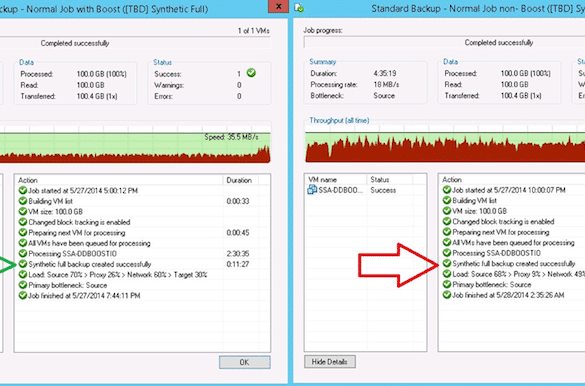585x386 pixels.
Task: Click green success checkmark beside Success count
Action: click(251, 73)
